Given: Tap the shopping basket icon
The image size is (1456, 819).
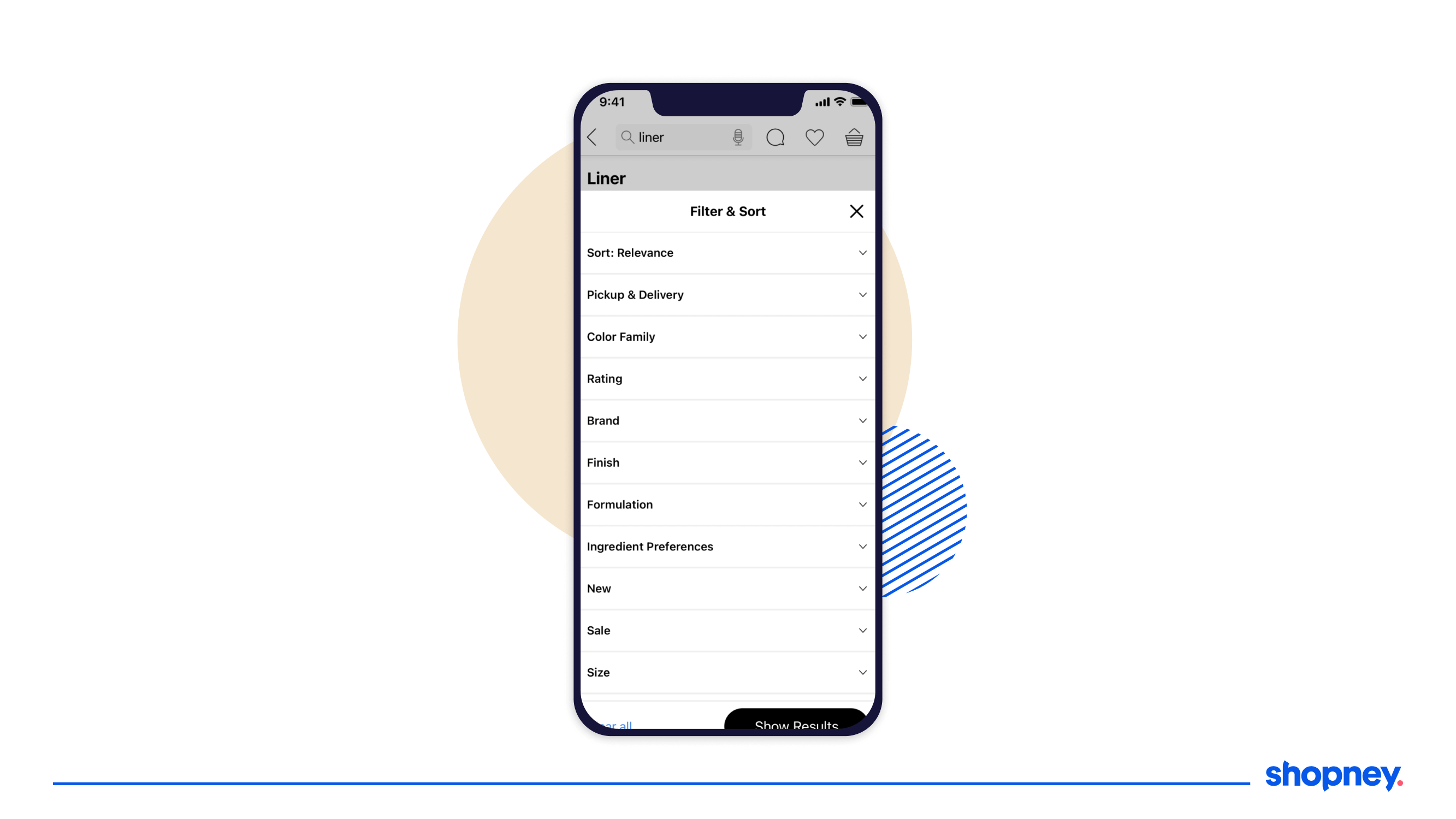Looking at the screenshot, I should pyautogui.click(x=854, y=137).
